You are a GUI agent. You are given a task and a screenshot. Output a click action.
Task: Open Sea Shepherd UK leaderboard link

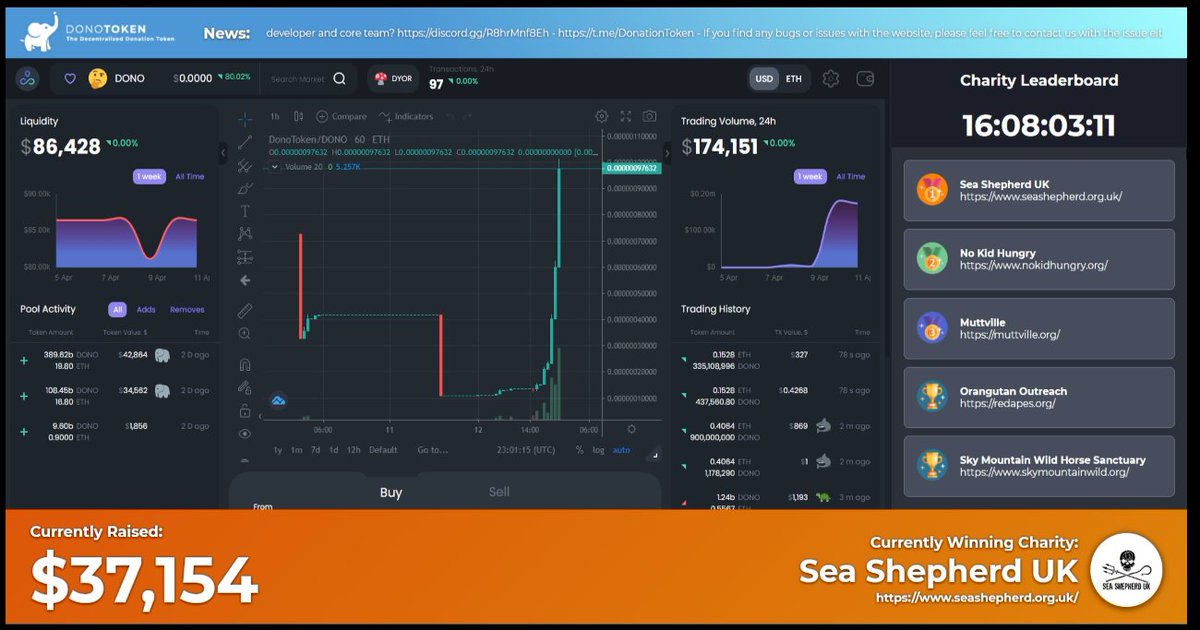(1039, 190)
